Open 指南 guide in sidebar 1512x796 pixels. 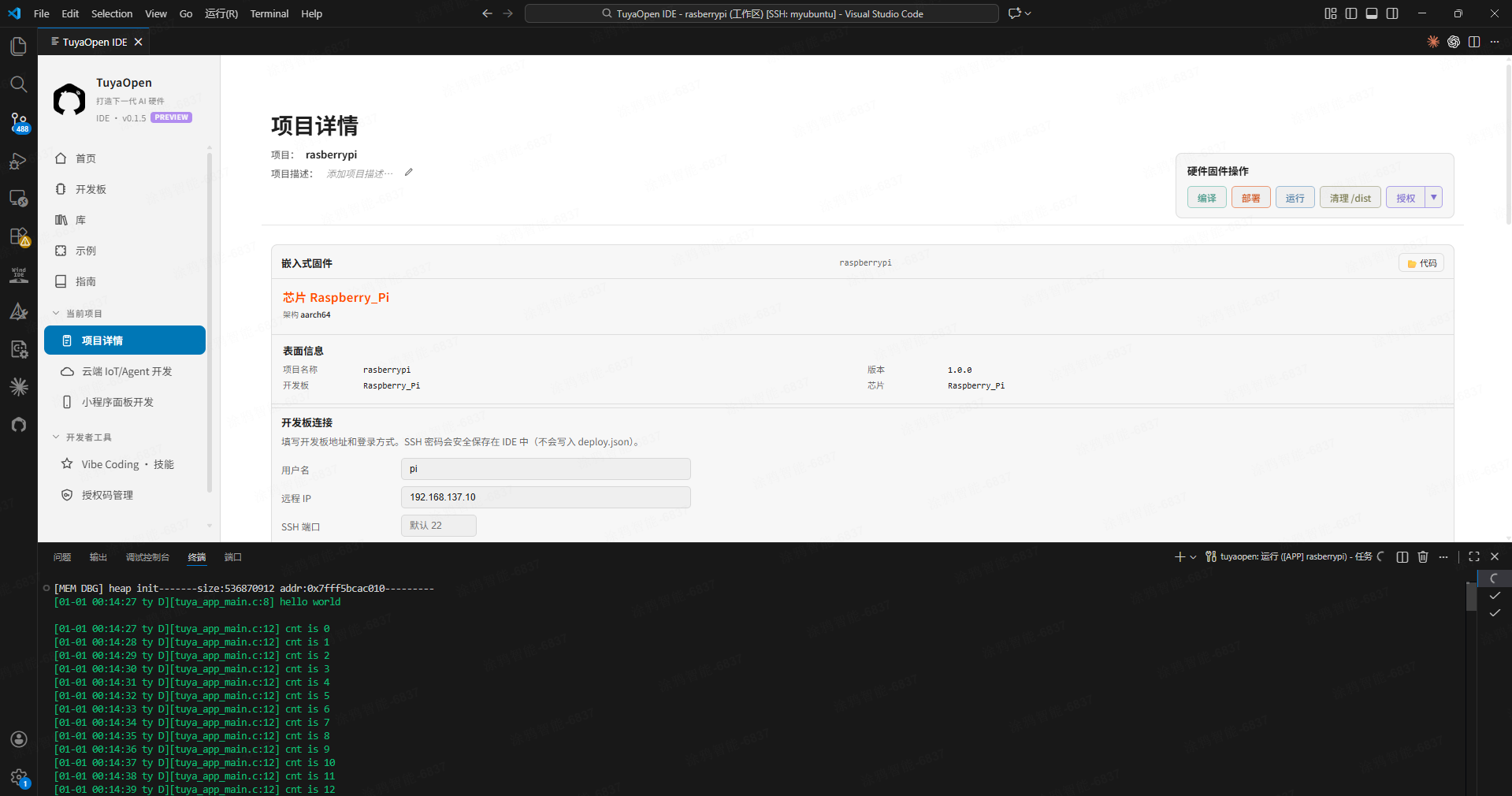(124, 281)
